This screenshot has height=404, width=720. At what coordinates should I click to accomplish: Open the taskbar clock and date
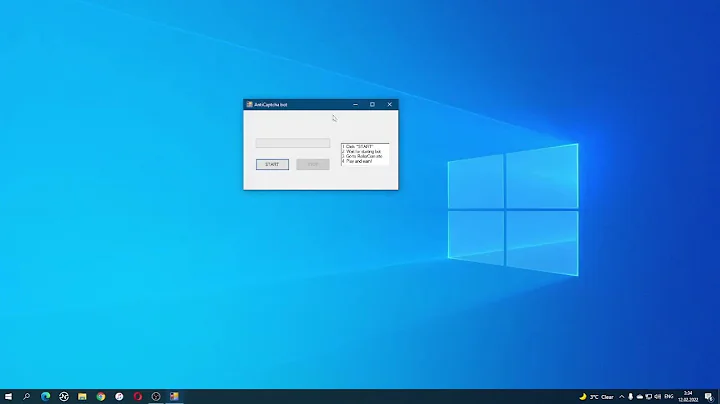point(688,397)
